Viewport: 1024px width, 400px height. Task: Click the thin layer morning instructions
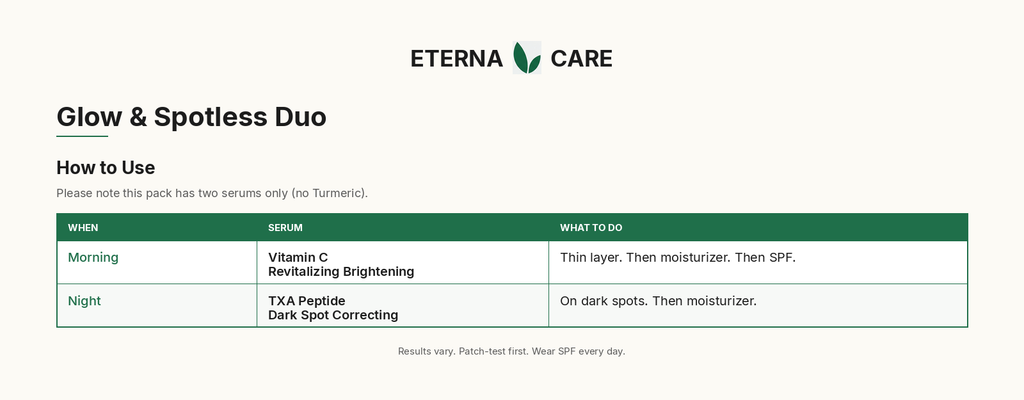[x=678, y=258]
